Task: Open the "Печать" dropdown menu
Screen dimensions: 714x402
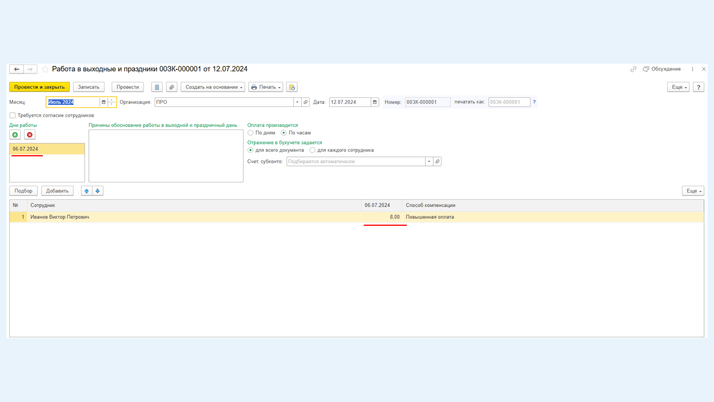Action: (x=265, y=87)
